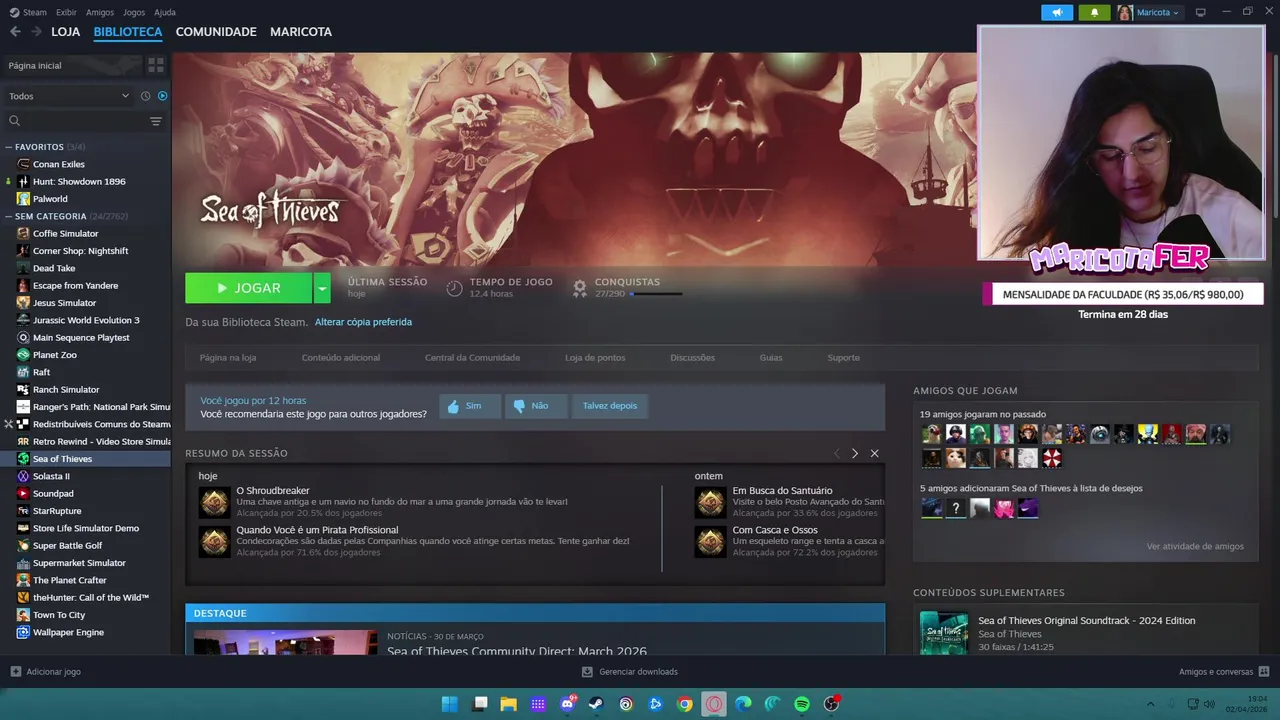Collapse the FAVORITOS category
The height and width of the screenshot is (720, 1280).
tap(9, 147)
